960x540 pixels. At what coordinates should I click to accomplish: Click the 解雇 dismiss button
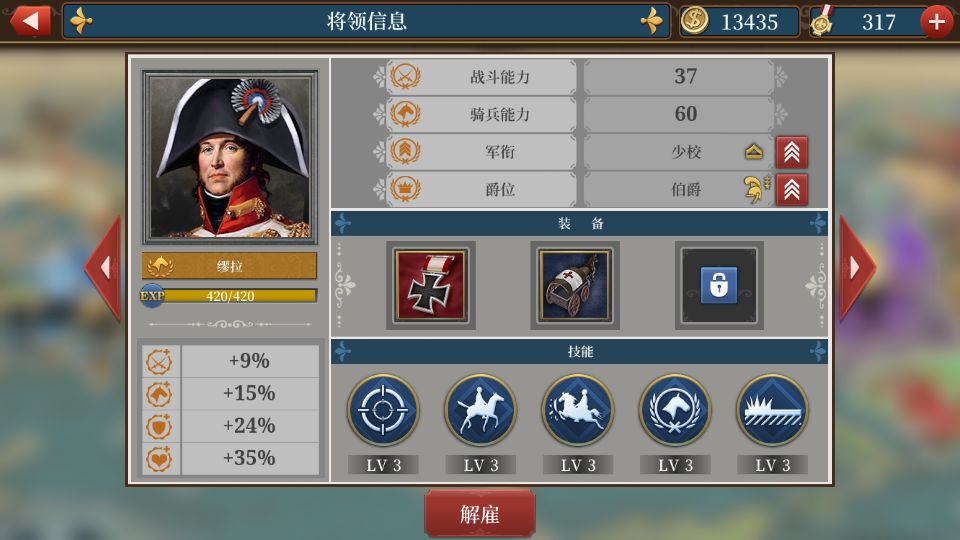coord(480,514)
